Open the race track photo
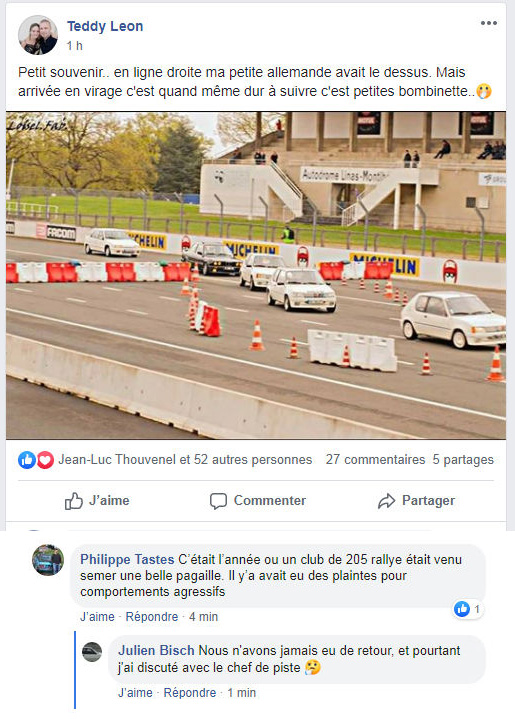This screenshot has width=515, height=719. point(256,275)
